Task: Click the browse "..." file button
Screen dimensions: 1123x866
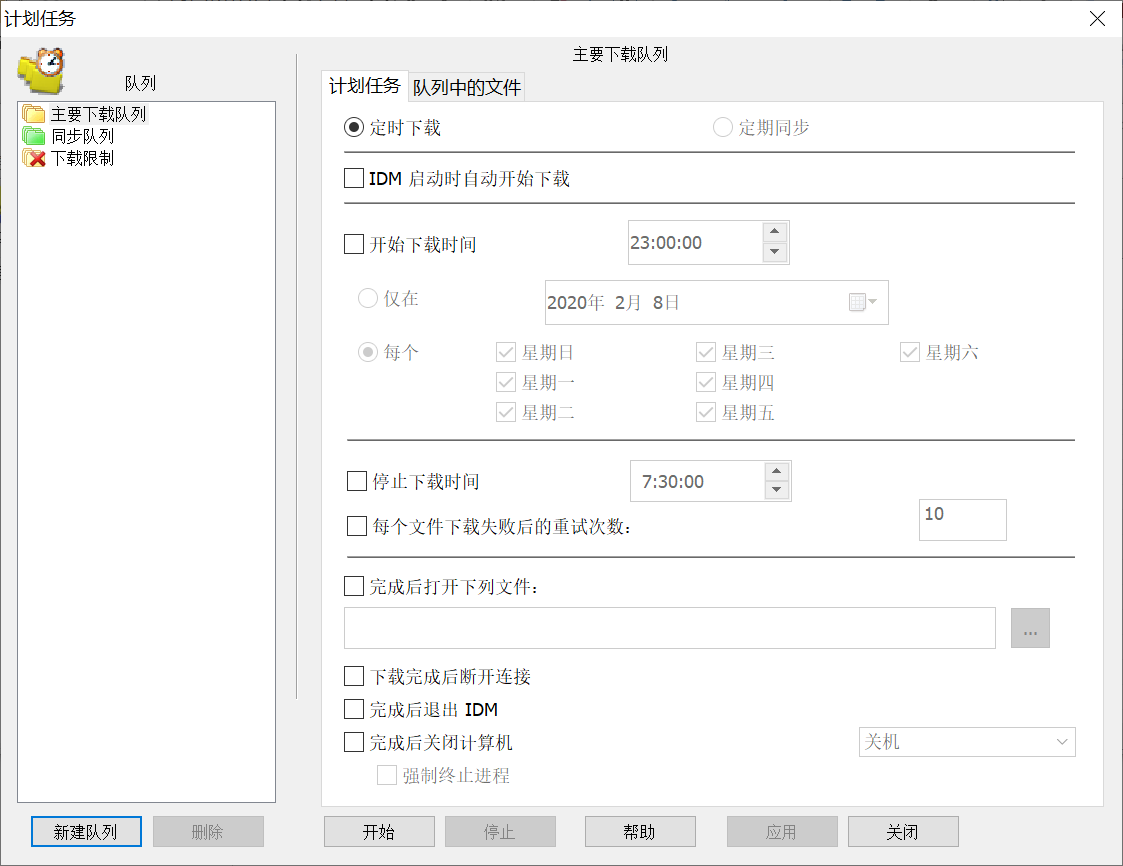Action: point(1030,628)
